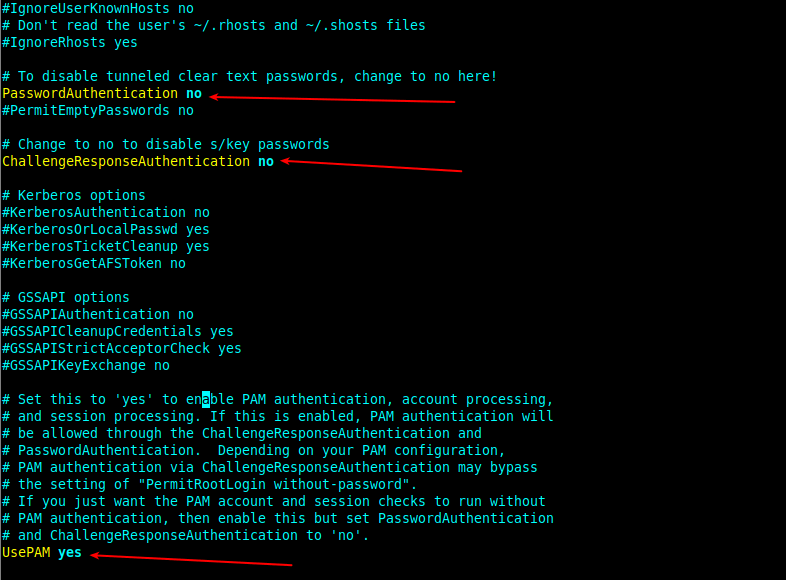Screen dimensions: 786x580
Task: Click the '# Kerberos options' comment
Action: pyautogui.click(x=74, y=195)
